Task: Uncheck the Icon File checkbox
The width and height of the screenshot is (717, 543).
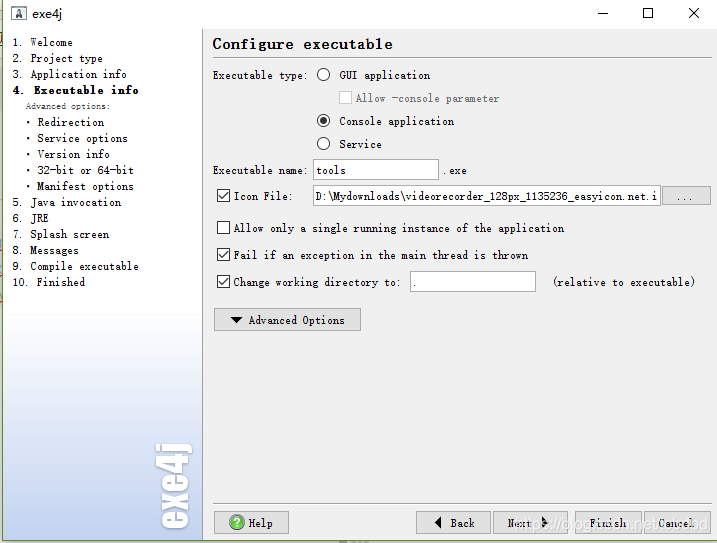Action: (x=223, y=196)
